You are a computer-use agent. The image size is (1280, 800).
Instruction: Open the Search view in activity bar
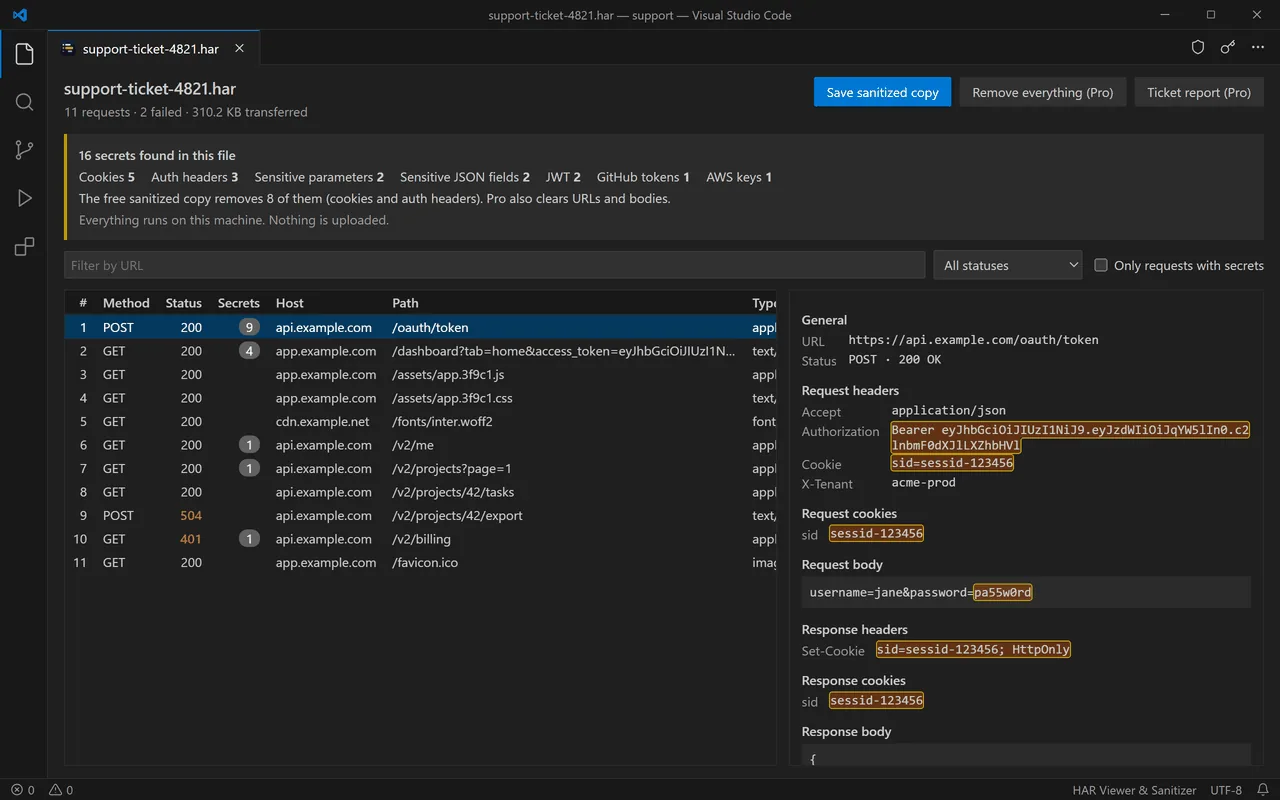click(24, 102)
